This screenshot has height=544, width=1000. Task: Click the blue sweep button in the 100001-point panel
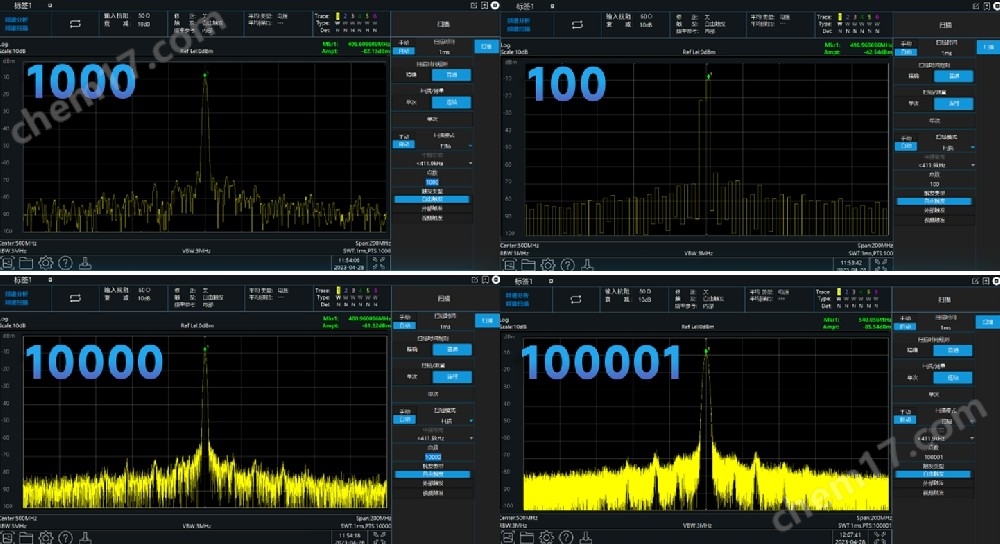(x=989, y=322)
